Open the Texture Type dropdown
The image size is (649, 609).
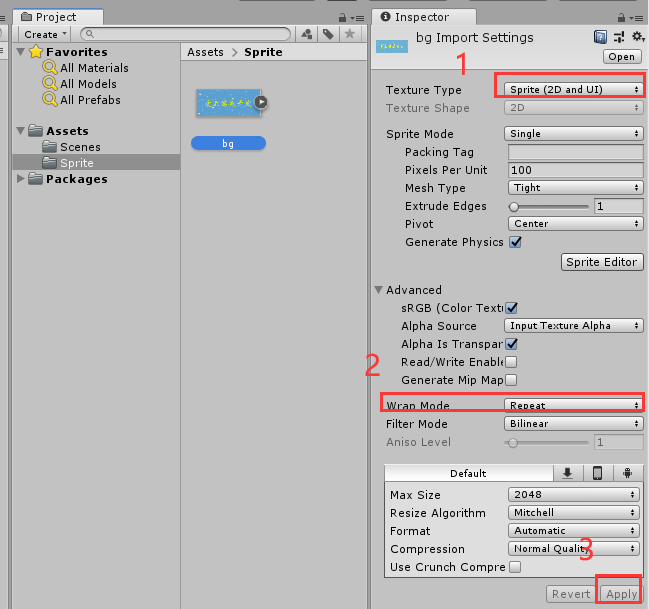574,89
